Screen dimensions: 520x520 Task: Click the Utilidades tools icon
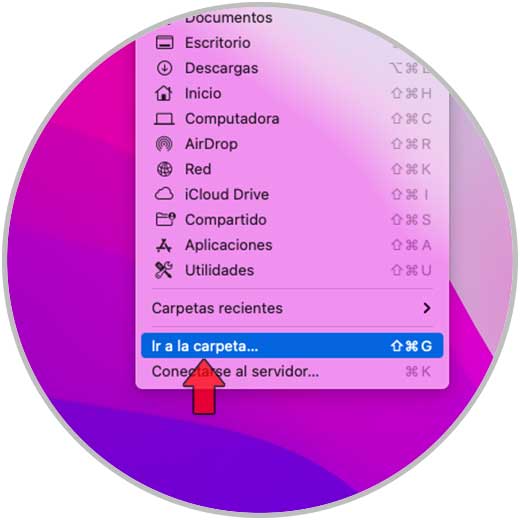(x=164, y=270)
